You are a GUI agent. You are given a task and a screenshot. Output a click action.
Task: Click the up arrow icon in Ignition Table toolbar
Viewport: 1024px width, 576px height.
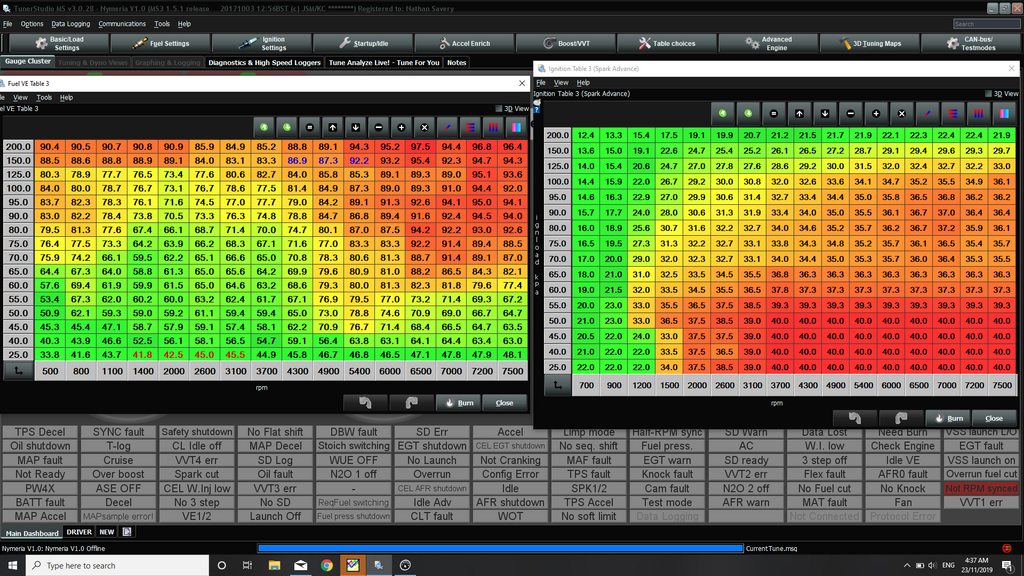click(x=801, y=114)
